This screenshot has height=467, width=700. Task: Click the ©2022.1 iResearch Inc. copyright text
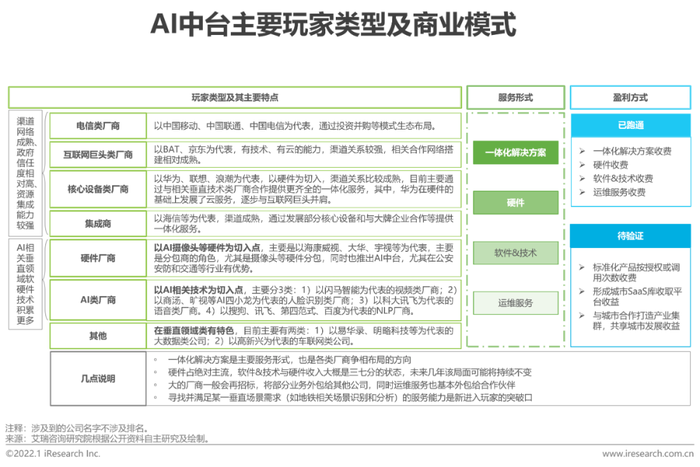point(53,454)
